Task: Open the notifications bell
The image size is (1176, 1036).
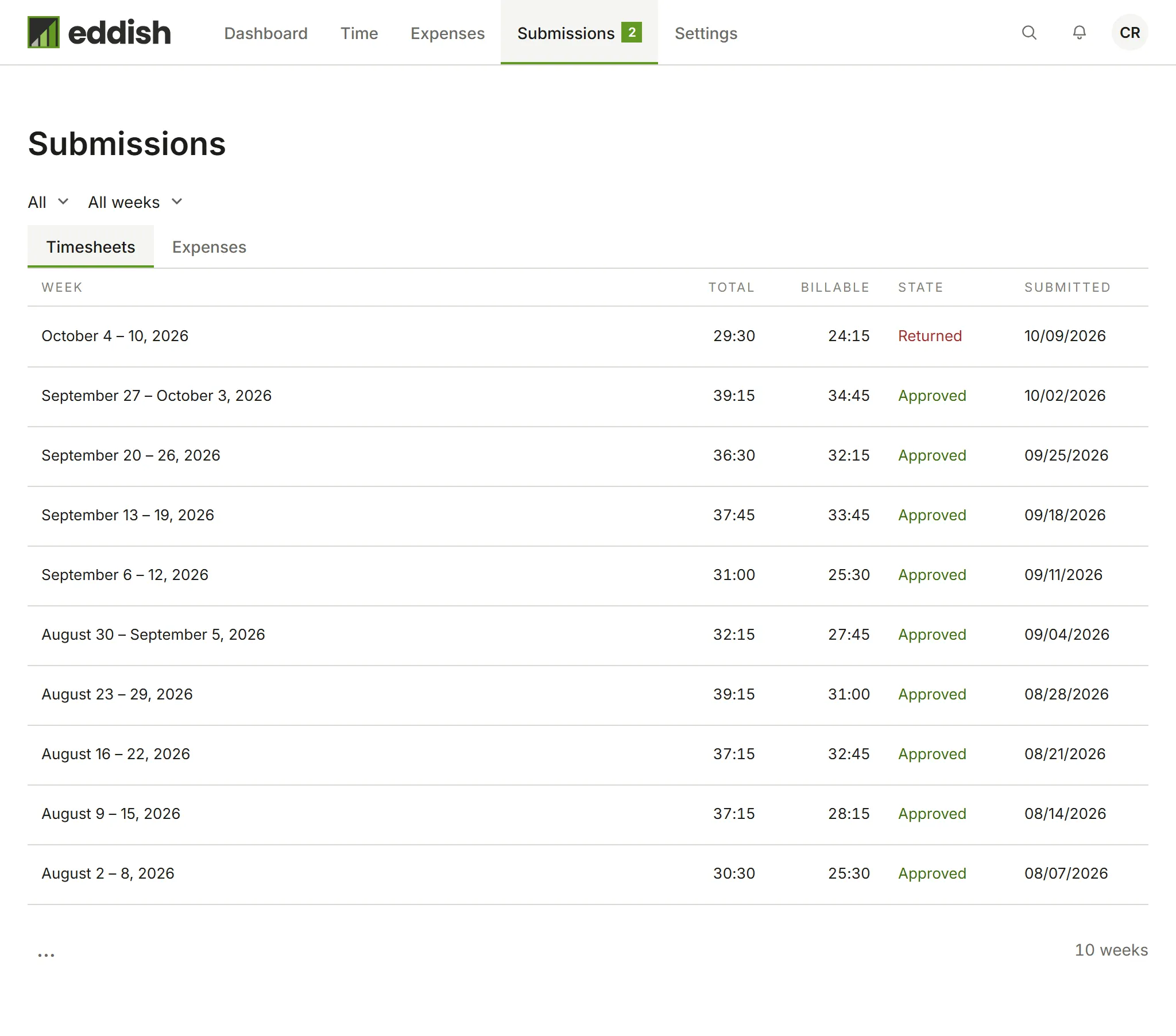Action: pyautogui.click(x=1080, y=33)
